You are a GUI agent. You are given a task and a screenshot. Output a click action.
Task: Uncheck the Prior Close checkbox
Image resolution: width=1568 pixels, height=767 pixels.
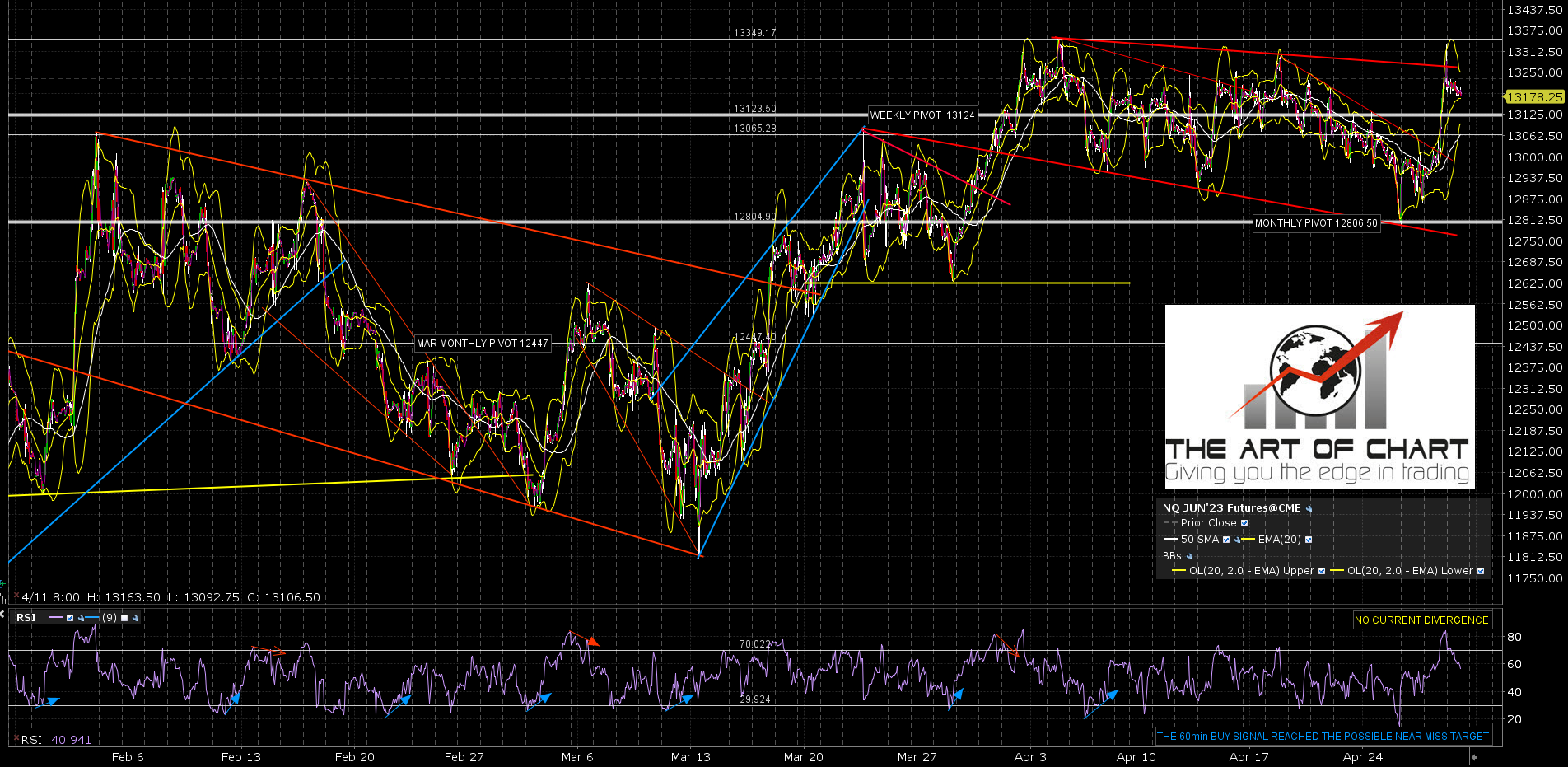[1244, 523]
